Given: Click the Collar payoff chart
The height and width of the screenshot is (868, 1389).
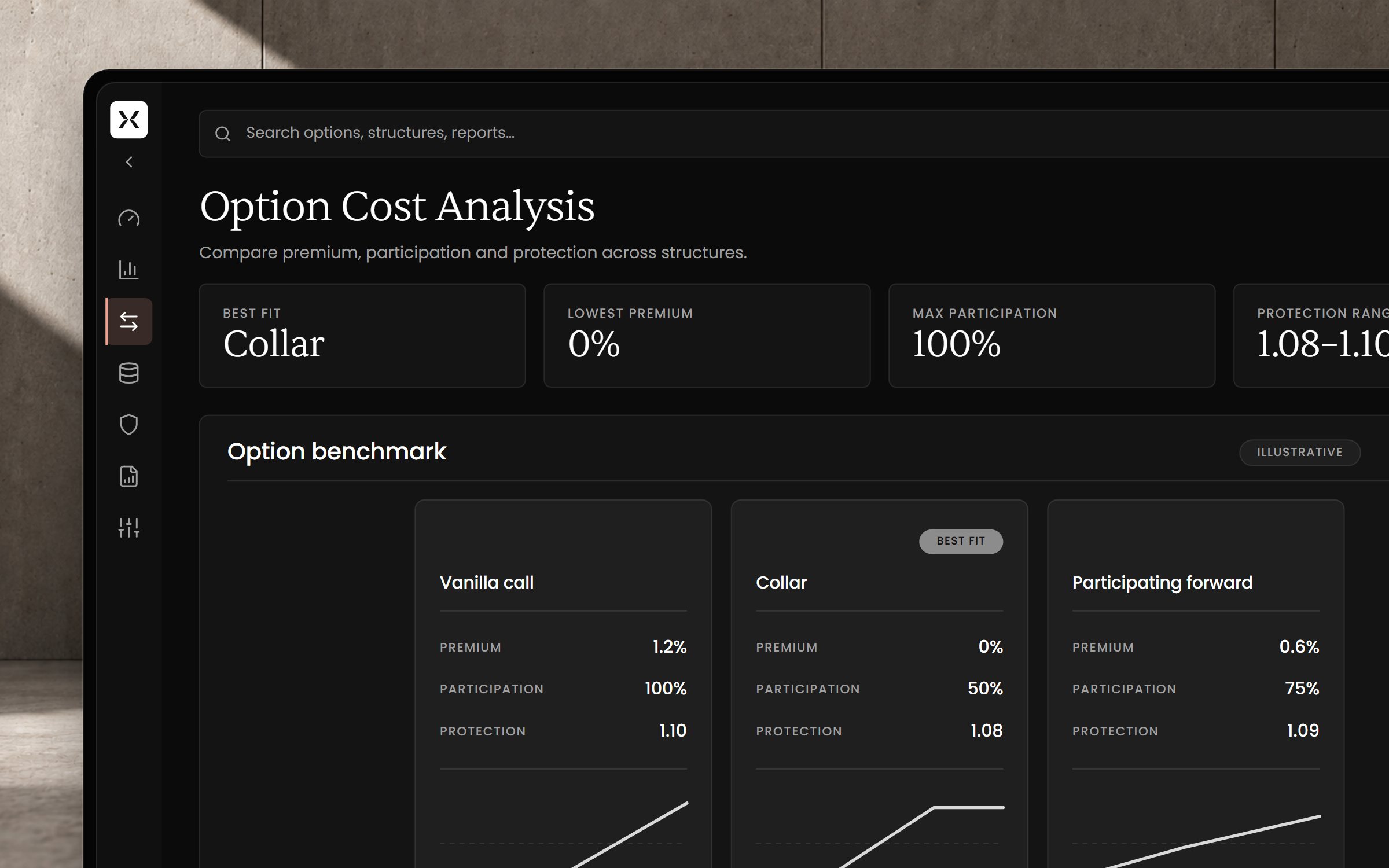Looking at the screenshot, I should pyautogui.click(x=880, y=835).
